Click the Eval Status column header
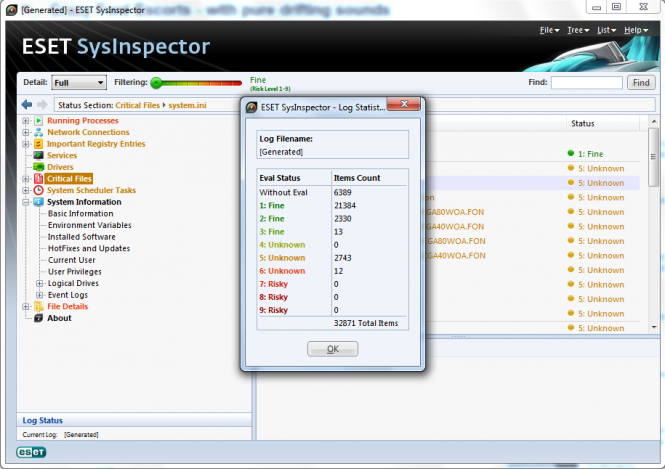This screenshot has width=665, height=469. pyautogui.click(x=294, y=178)
